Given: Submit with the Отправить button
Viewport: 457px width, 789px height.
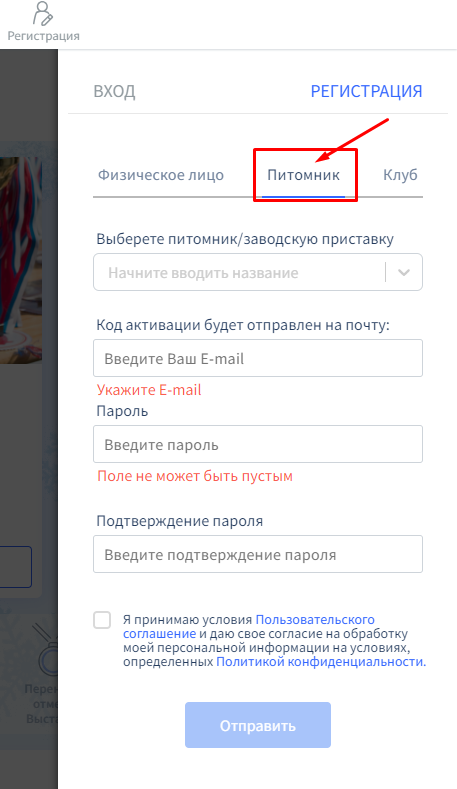Looking at the screenshot, I should [258, 725].
